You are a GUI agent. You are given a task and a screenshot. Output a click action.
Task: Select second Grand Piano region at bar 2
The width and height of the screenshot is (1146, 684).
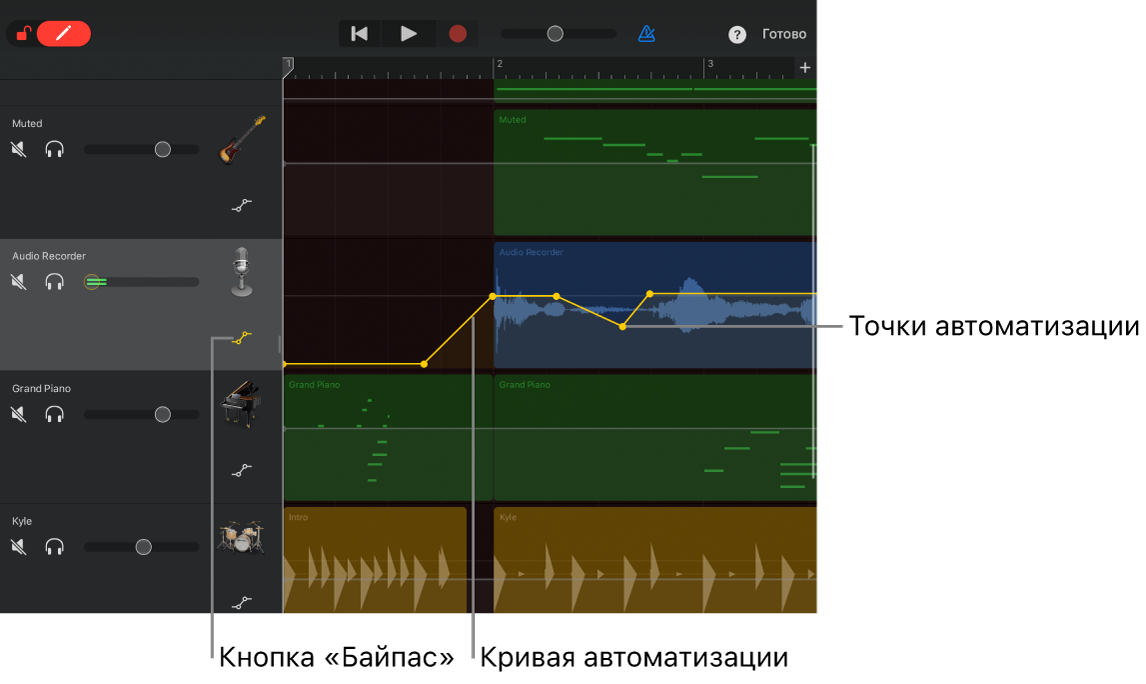(x=655, y=437)
